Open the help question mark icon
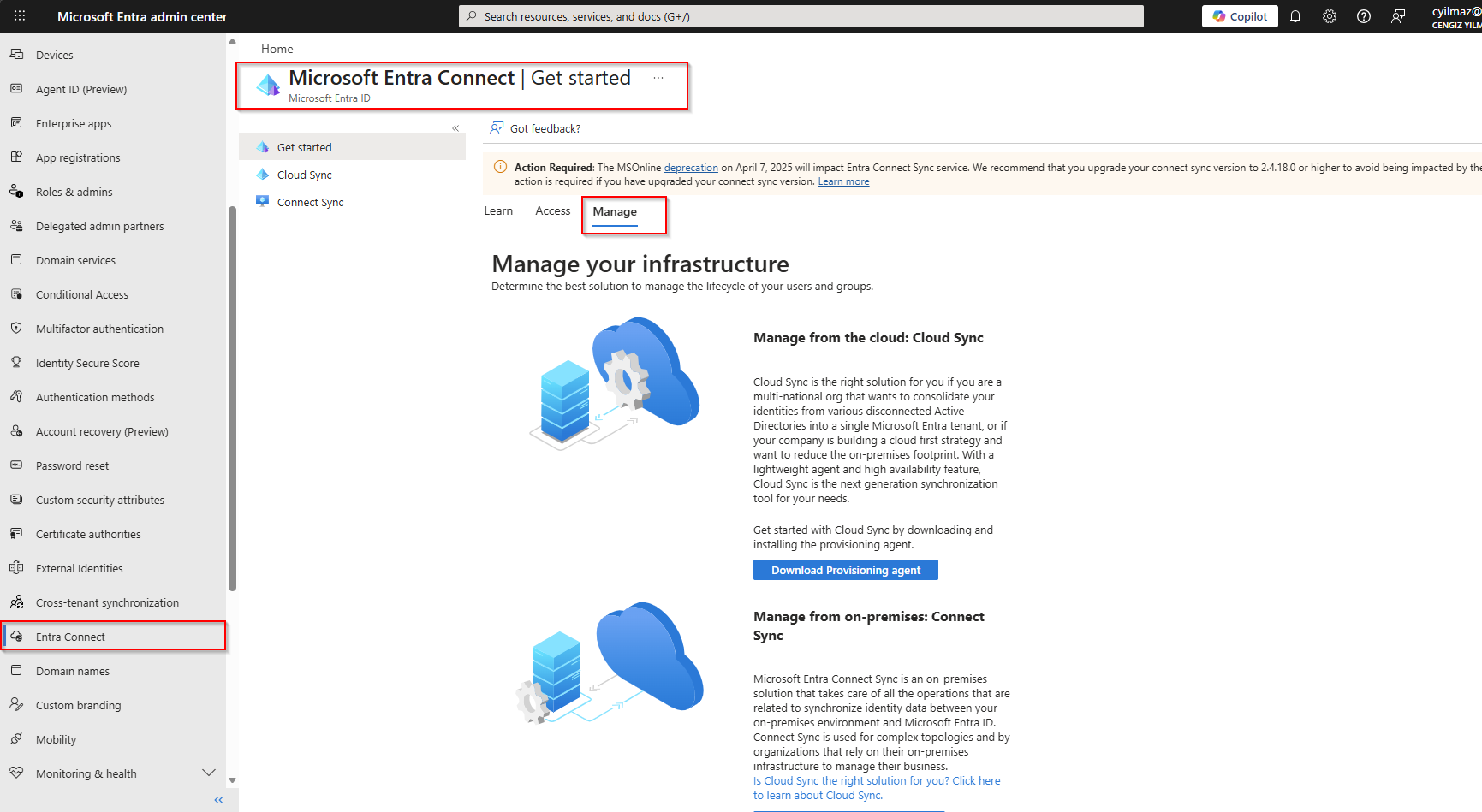This screenshot has width=1482, height=812. (x=1363, y=15)
